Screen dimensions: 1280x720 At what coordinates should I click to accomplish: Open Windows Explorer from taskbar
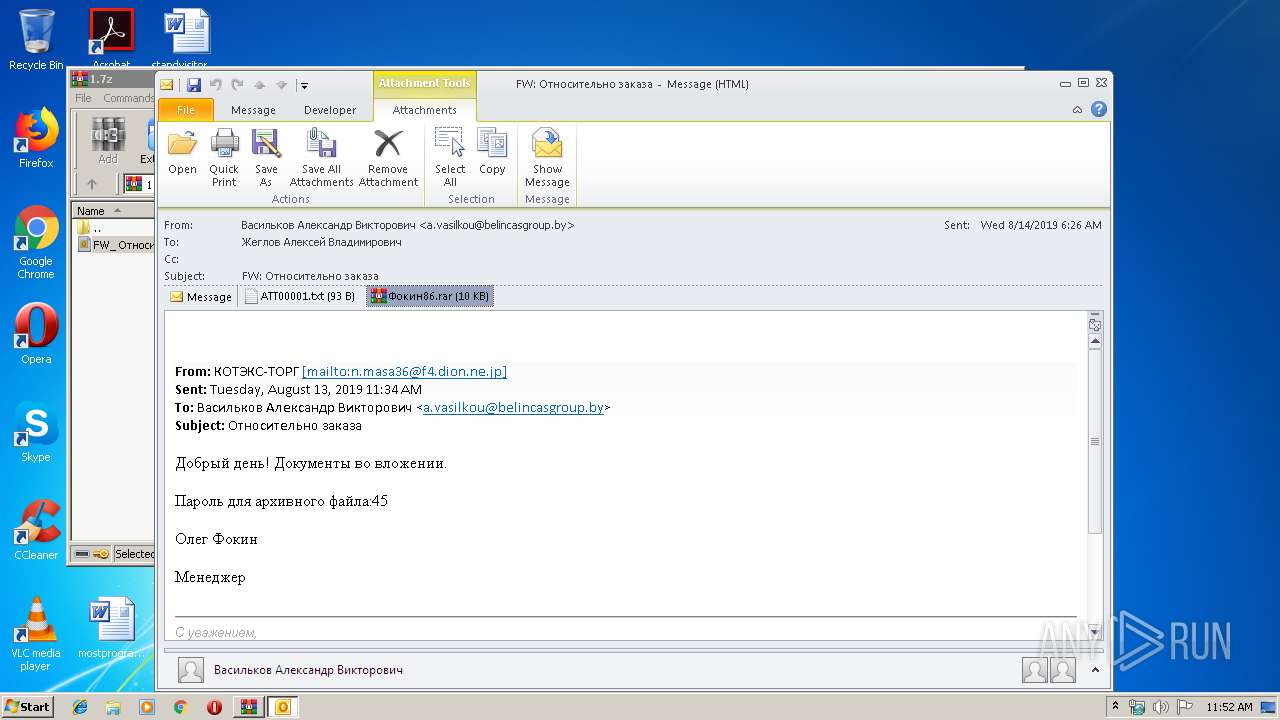click(x=113, y=707)
